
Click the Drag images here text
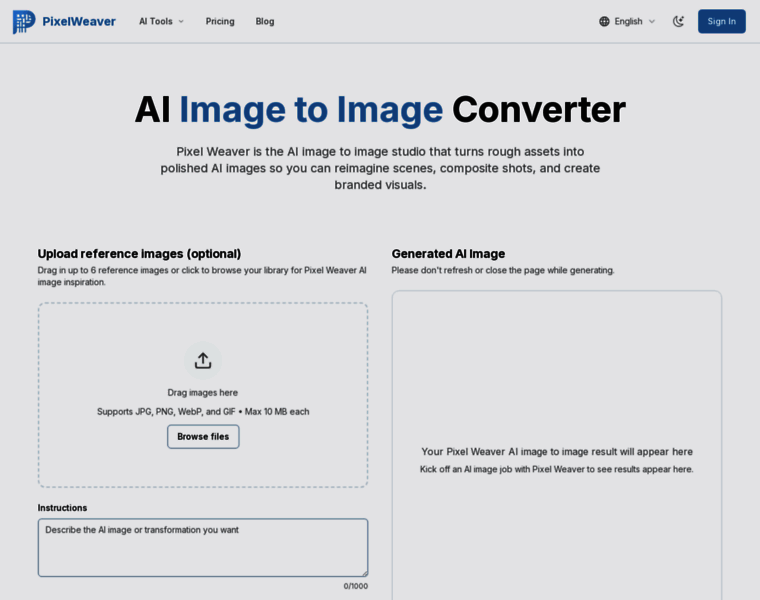point(203,393)
